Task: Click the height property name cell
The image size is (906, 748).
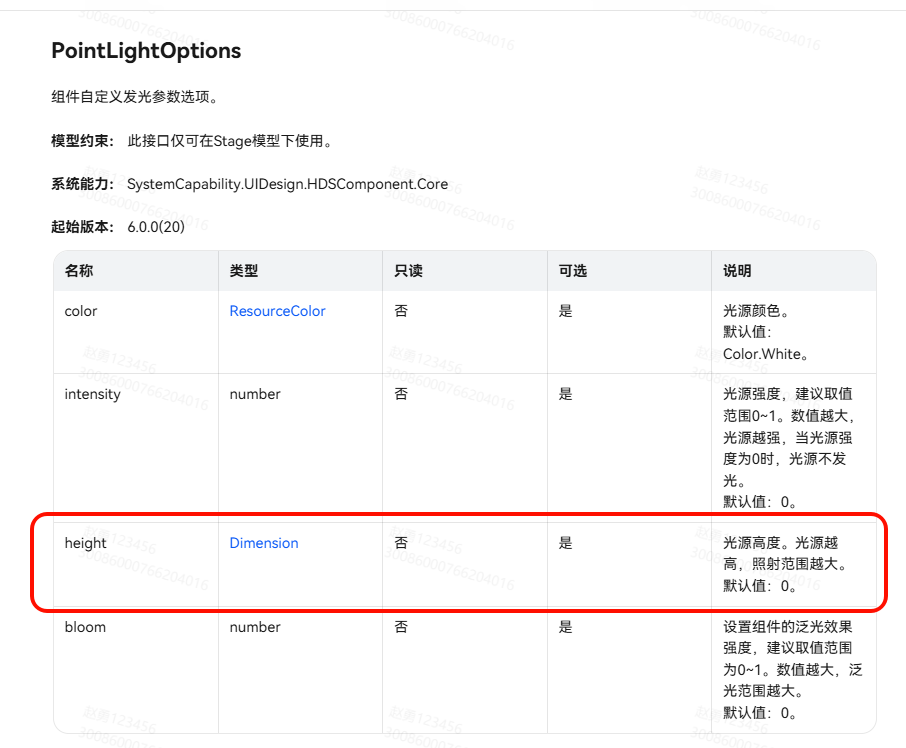Action: coord(85,543)
